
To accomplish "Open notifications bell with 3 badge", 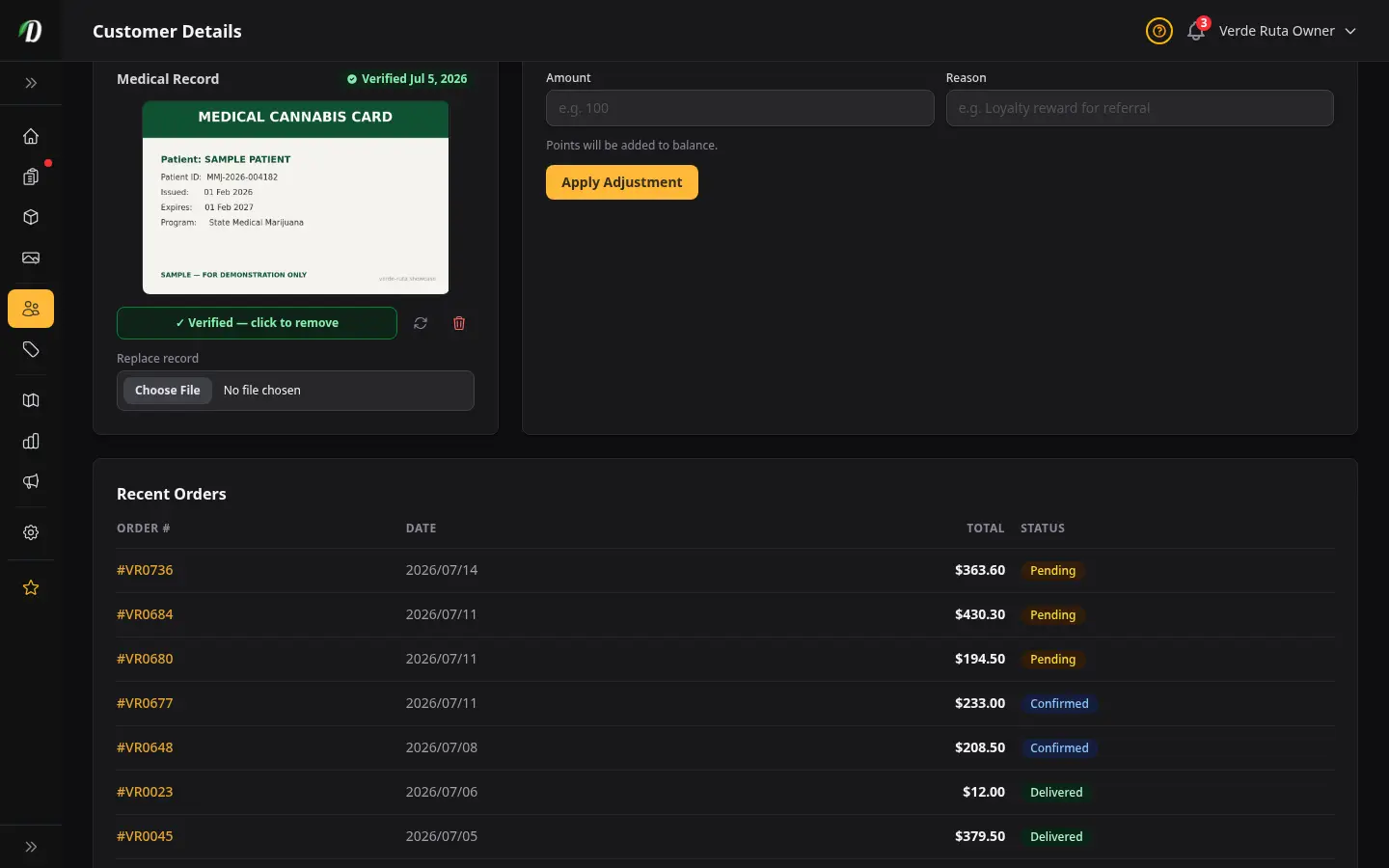I will [1197, 31].
